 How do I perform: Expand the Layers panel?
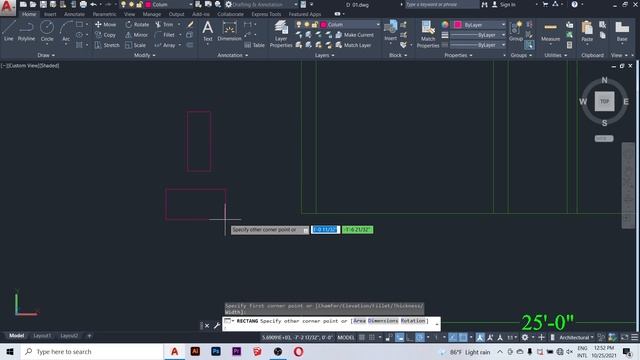(324, 55)
